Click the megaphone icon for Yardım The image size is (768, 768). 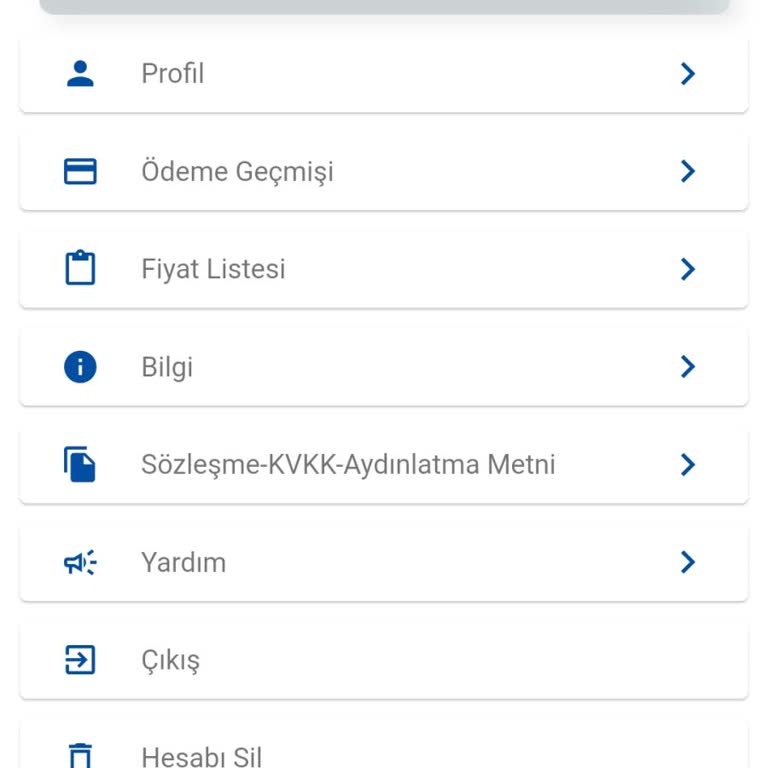coord(80,563)
